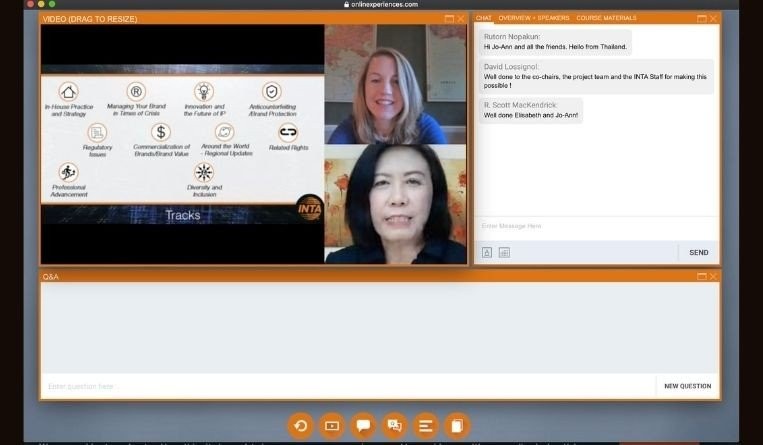Switch to the Chat tab
Screen dimensions: 763x445
484,18
